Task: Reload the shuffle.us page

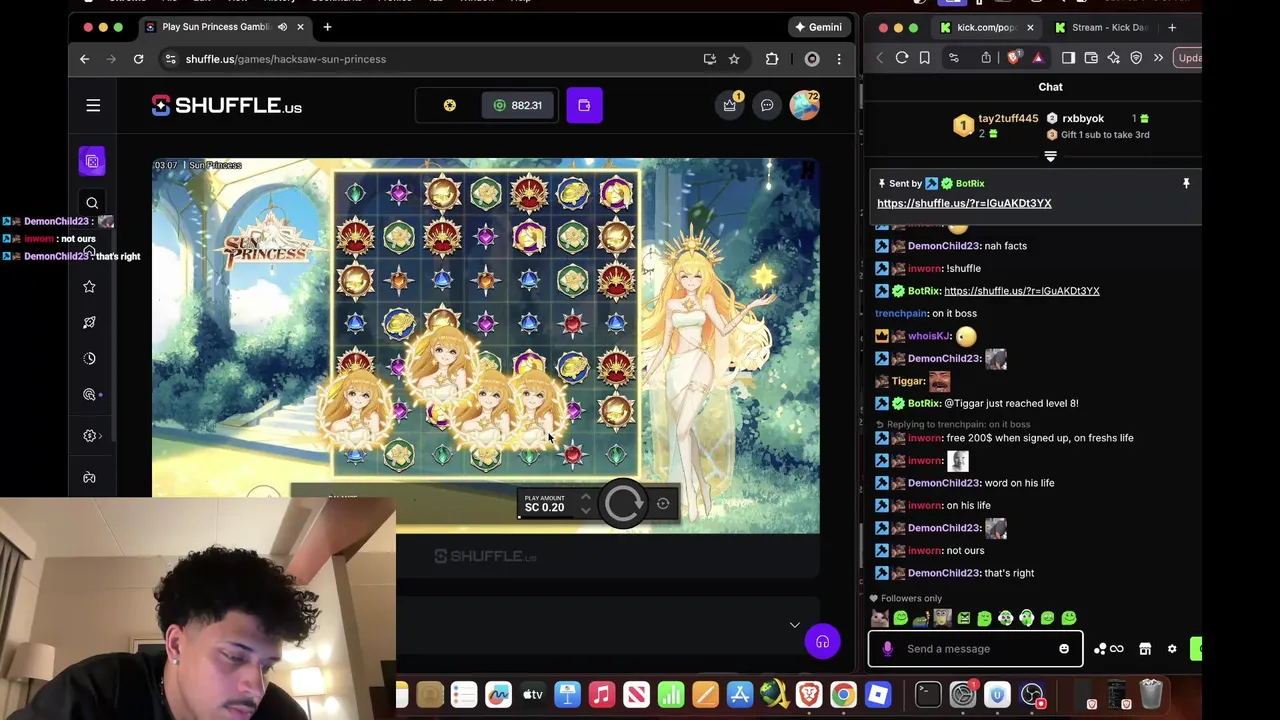Action: point(138,59)
